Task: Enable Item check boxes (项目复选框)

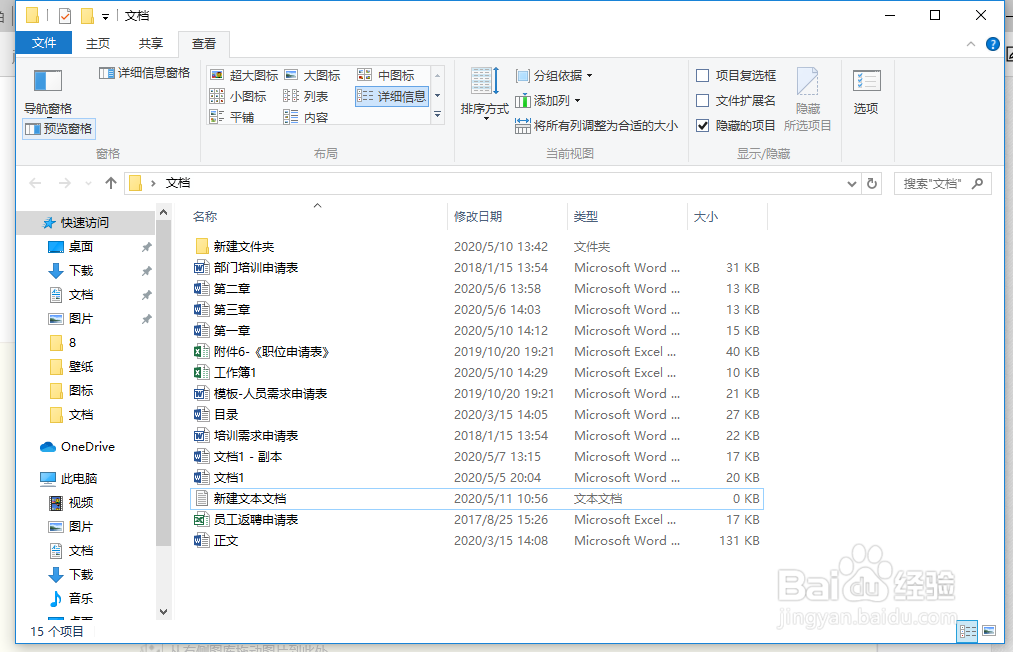Action: click(x=736, y=76)
